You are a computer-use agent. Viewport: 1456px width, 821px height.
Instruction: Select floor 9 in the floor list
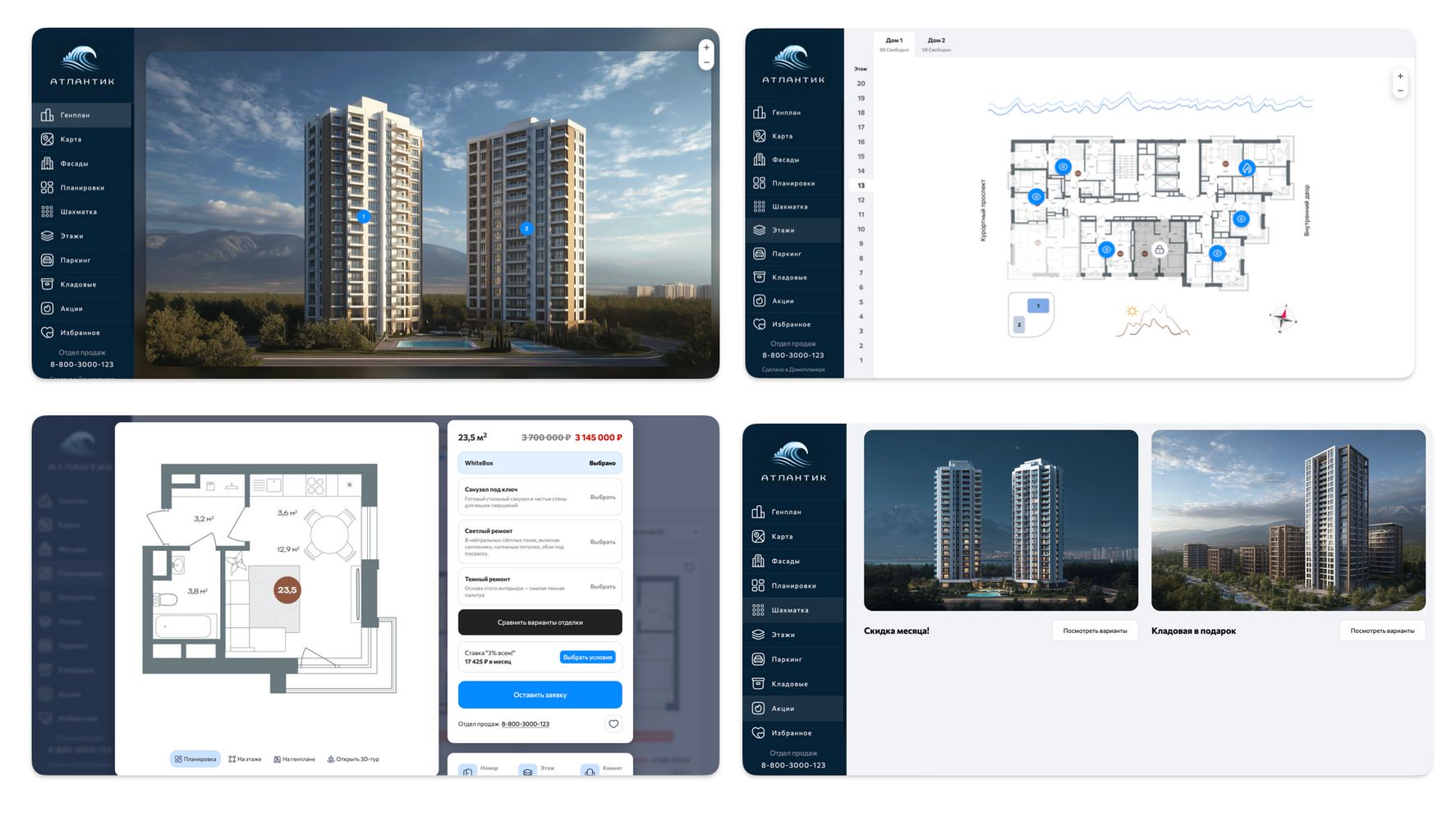point(861,244)
